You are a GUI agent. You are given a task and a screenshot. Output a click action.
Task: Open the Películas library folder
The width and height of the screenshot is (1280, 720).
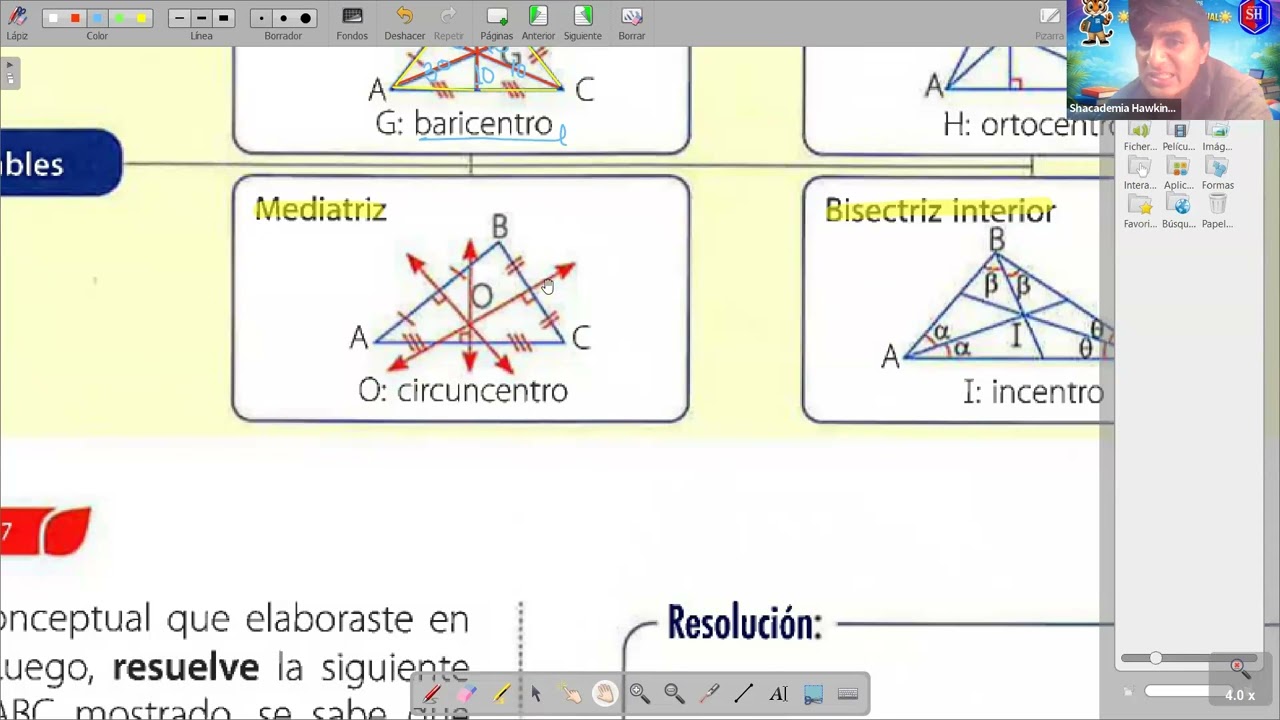(1179, 136)
